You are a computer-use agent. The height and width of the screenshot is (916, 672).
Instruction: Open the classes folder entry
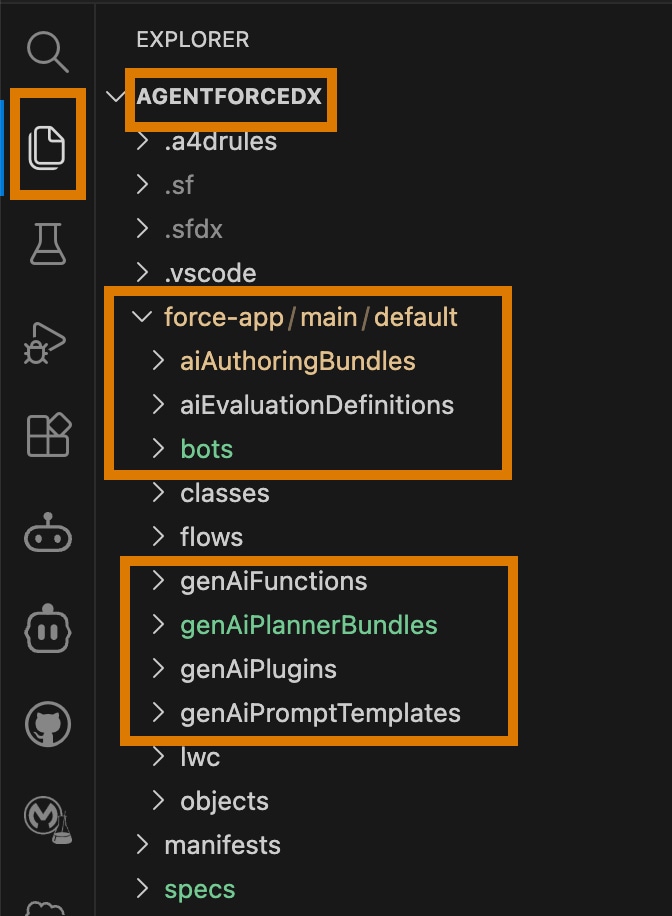tap(225, 493)
